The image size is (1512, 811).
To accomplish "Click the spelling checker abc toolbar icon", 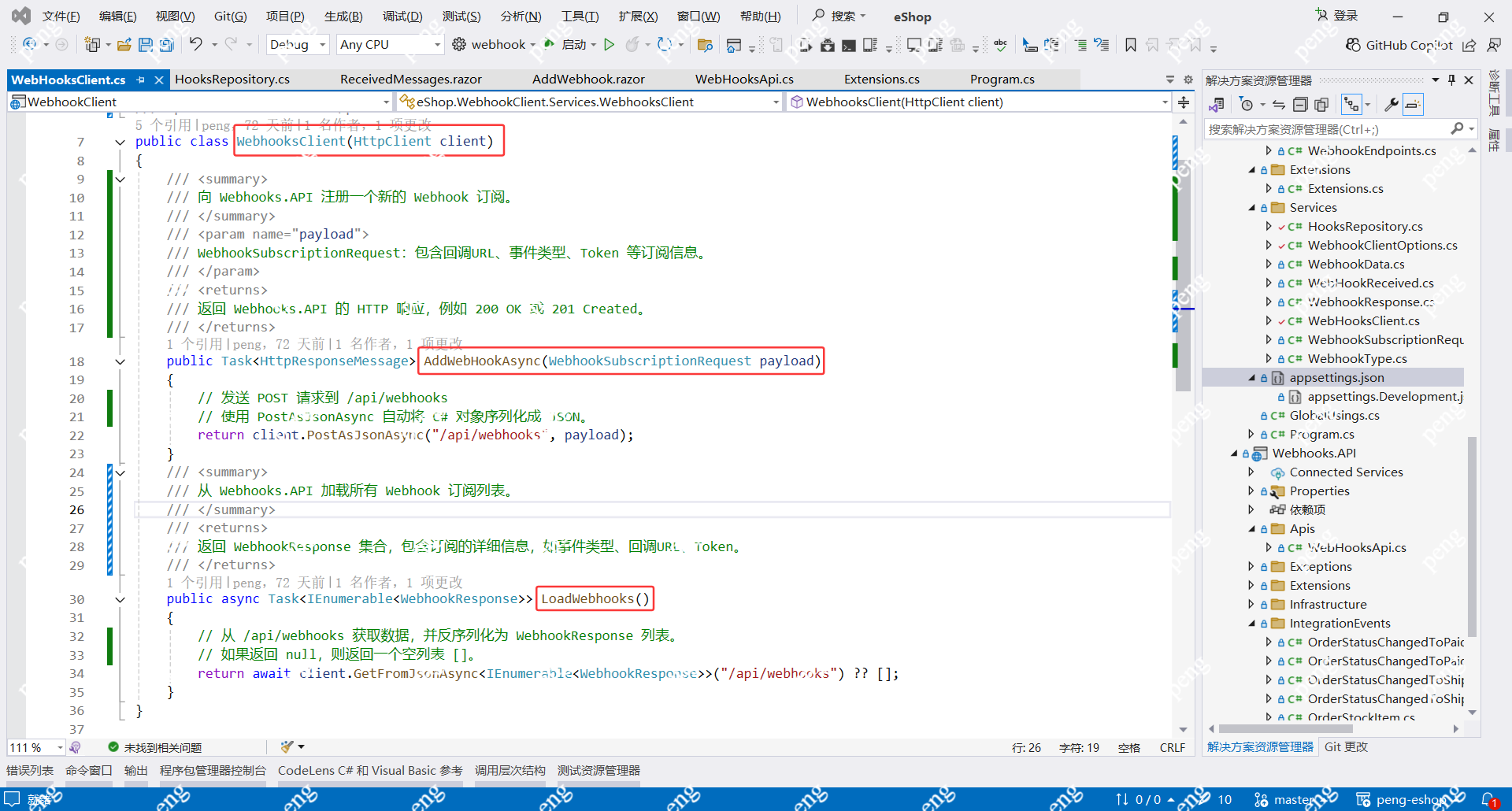I will (x=999, y=45).
